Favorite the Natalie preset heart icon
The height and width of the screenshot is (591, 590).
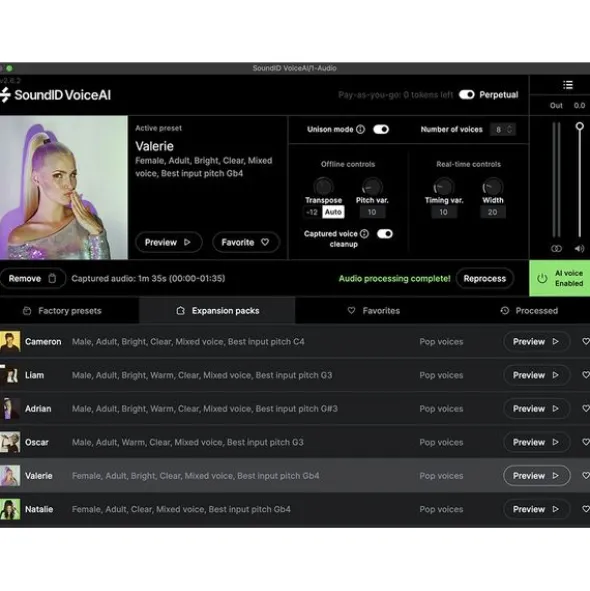click(585, 509)
